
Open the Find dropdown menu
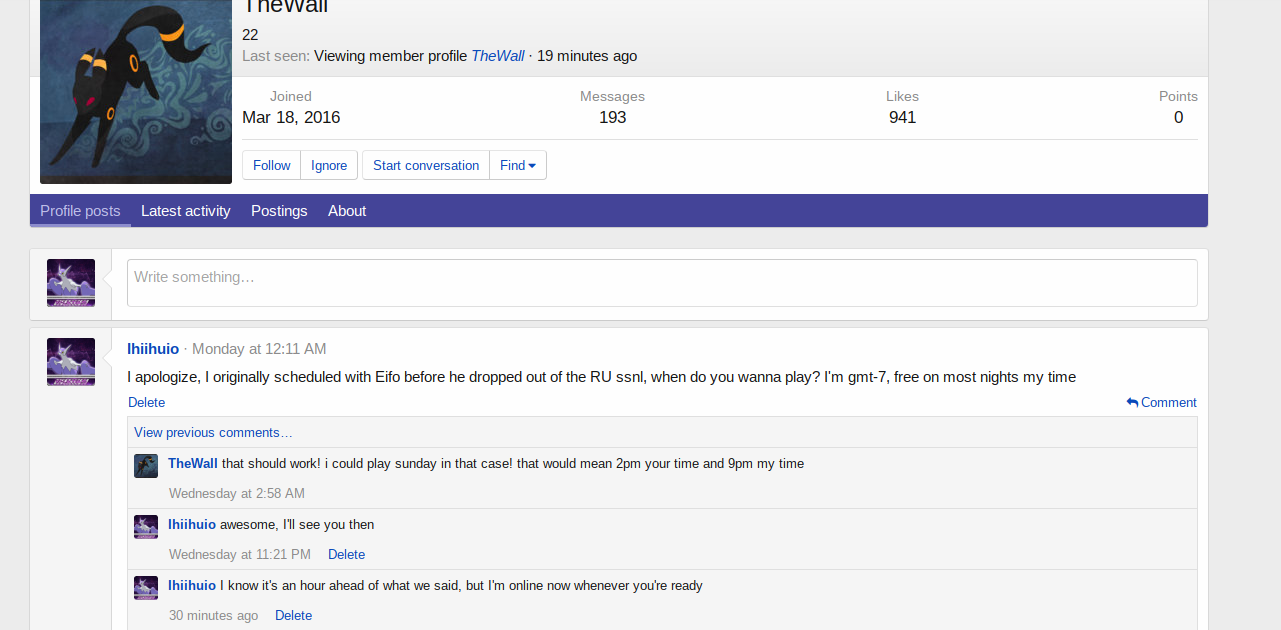(518, 165)
